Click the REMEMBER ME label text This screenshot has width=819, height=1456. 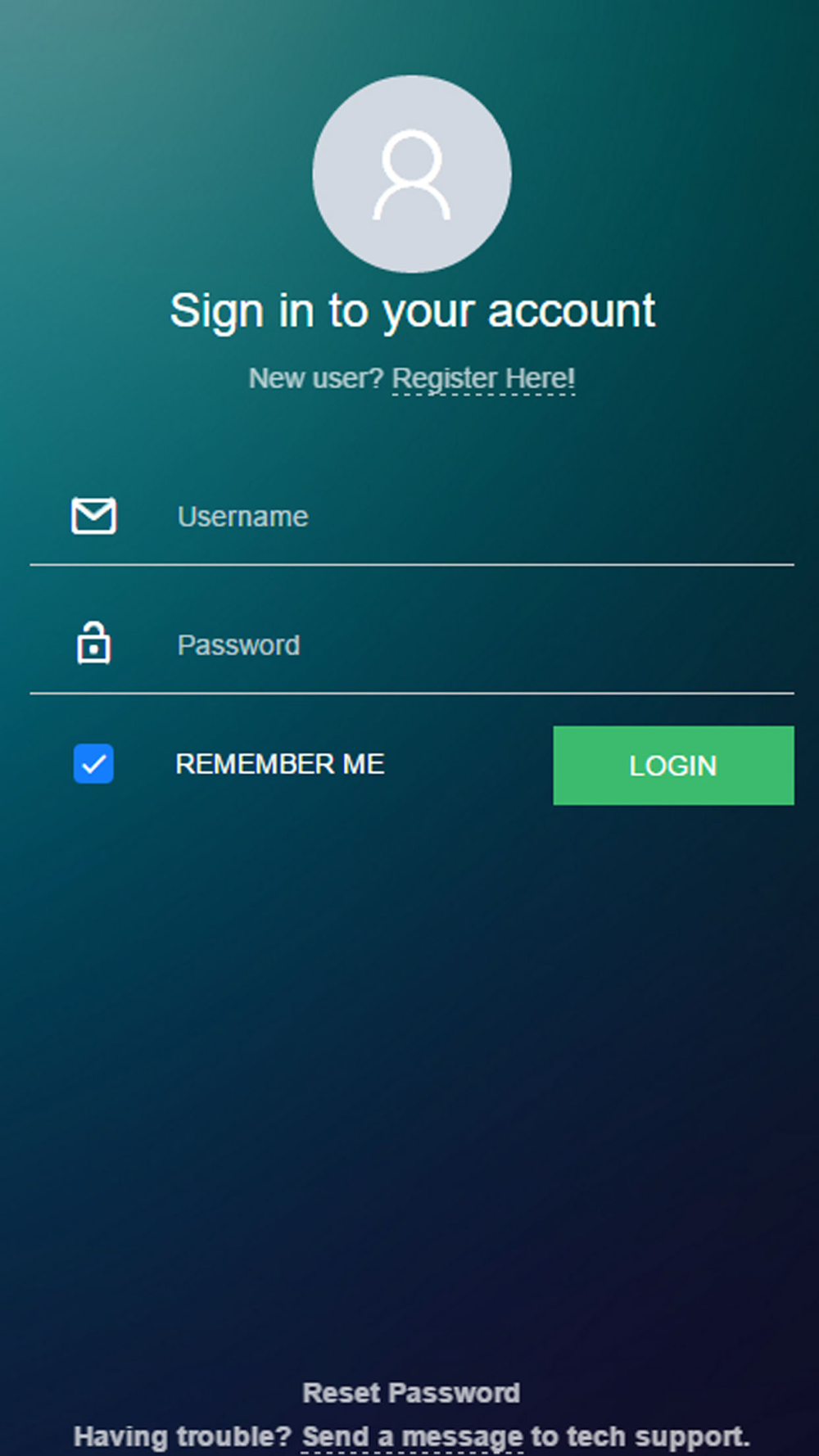280,764
